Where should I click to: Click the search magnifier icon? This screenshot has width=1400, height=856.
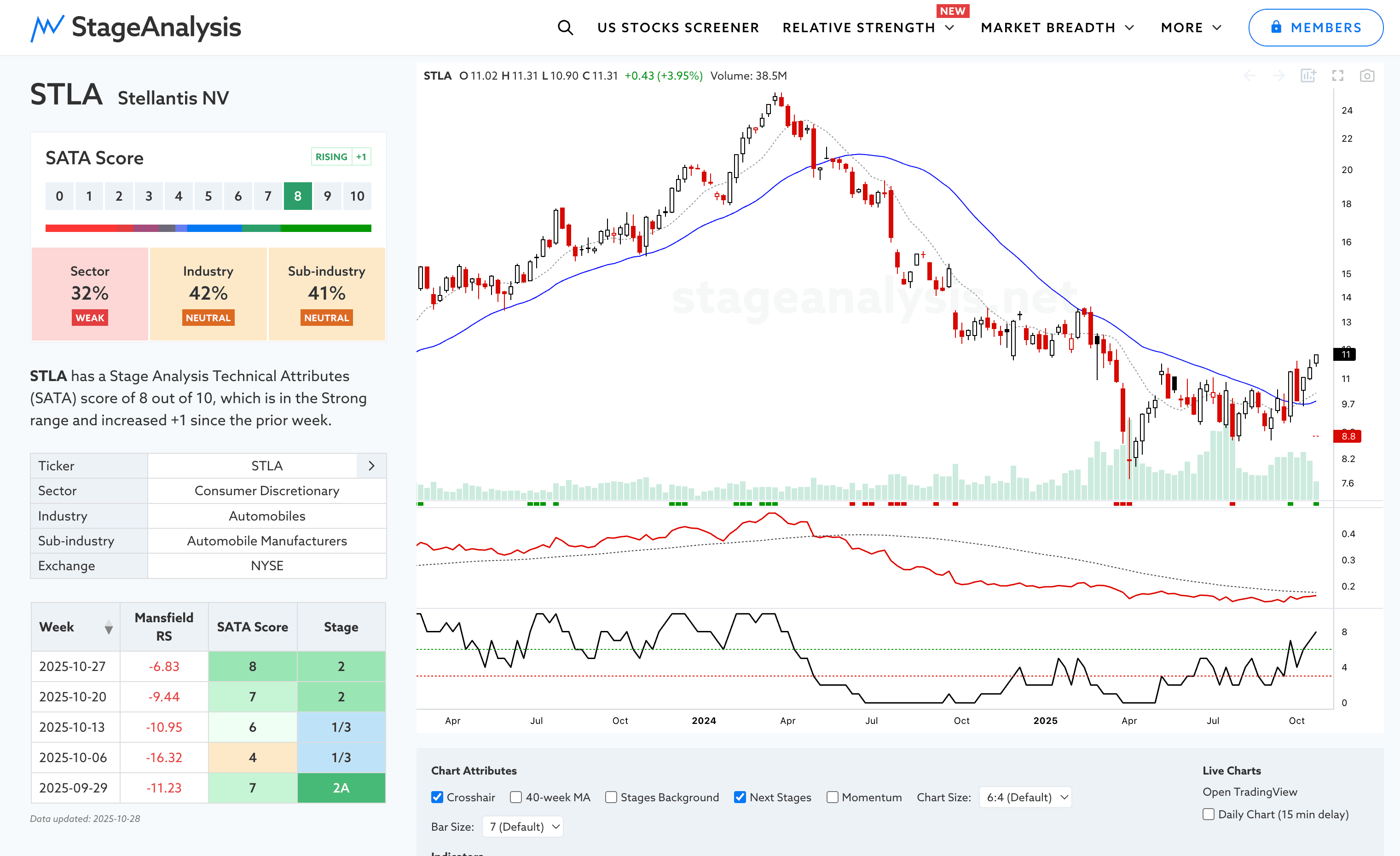[x=565, y=27]
